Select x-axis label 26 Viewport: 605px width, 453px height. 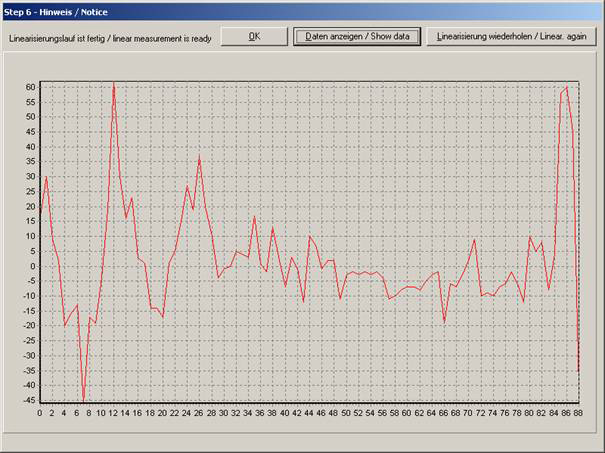(x=199, y=412)
